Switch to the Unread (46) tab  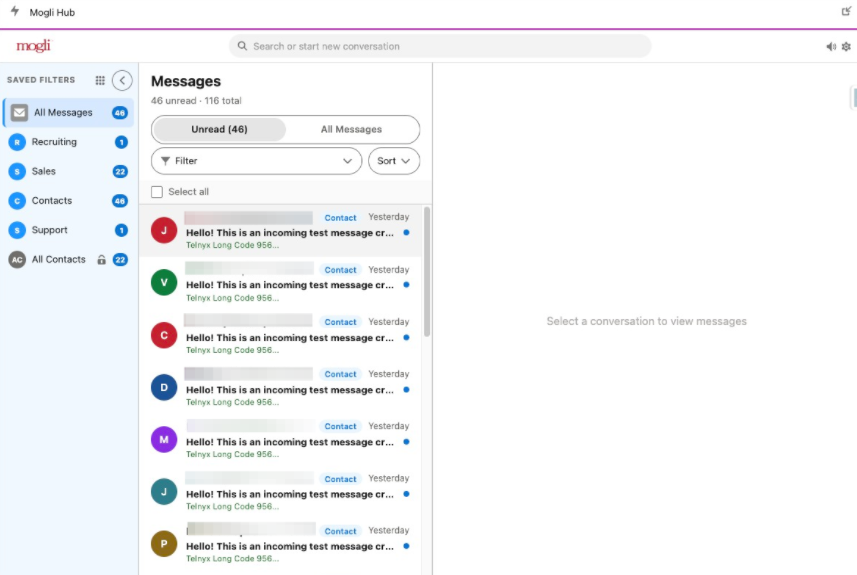(x=219, y=130)
